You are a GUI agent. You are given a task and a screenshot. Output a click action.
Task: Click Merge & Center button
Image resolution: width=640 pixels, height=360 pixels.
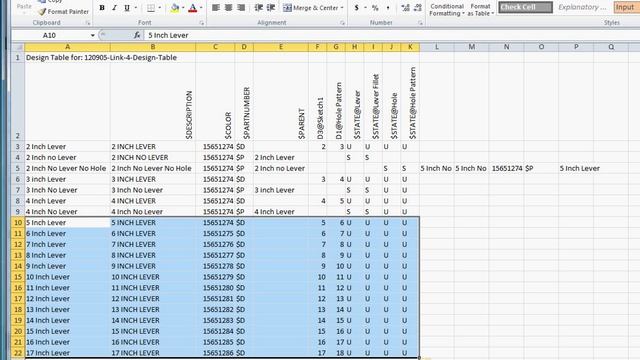click(x=311, y=8)
